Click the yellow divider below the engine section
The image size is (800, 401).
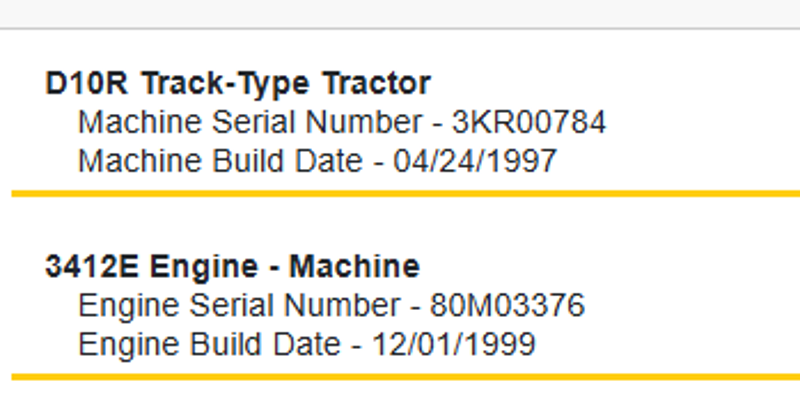point(400,377)
